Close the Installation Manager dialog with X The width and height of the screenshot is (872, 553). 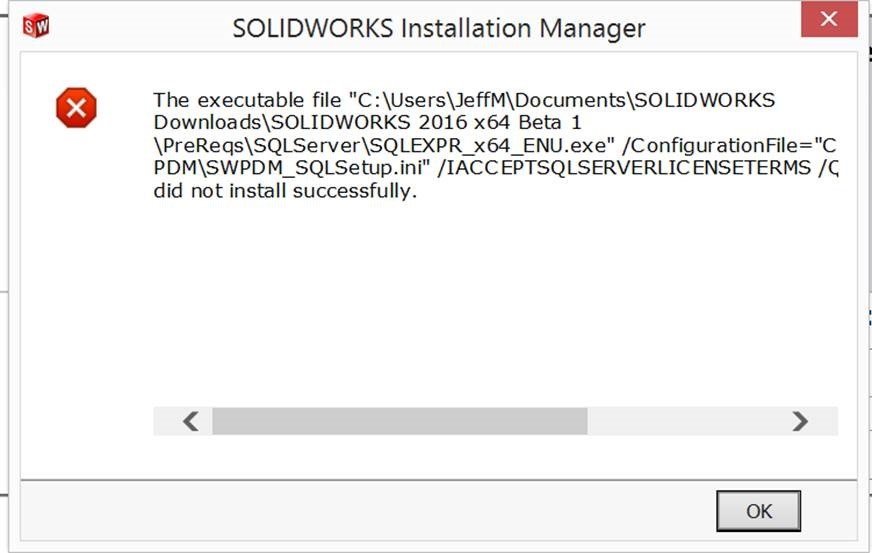tap(828, 20)
